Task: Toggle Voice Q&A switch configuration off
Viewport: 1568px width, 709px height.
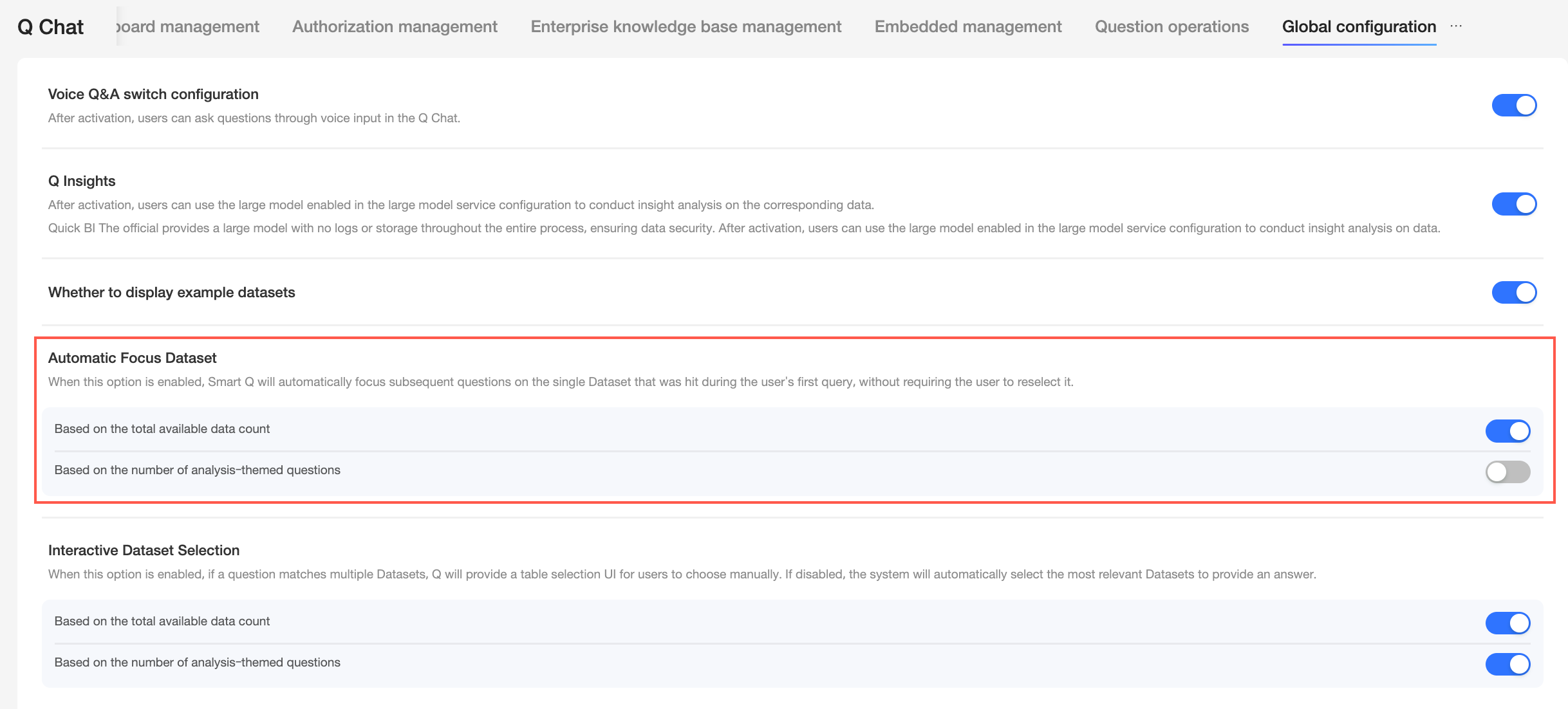Action: (x=1513, y=105)
